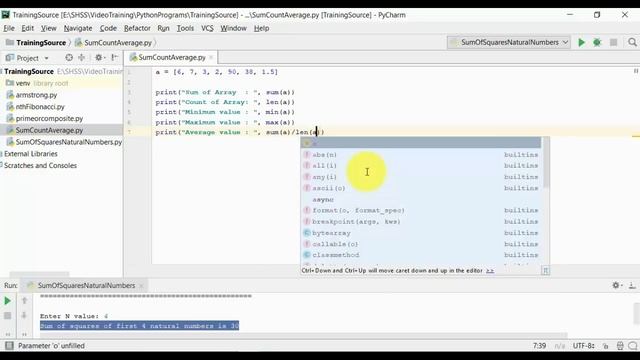Image resolution: width=640 pixels, height=360 pixels.
Task: Click SumCountAverage.py in breadcrumb bar
Action: click(118, 43)
